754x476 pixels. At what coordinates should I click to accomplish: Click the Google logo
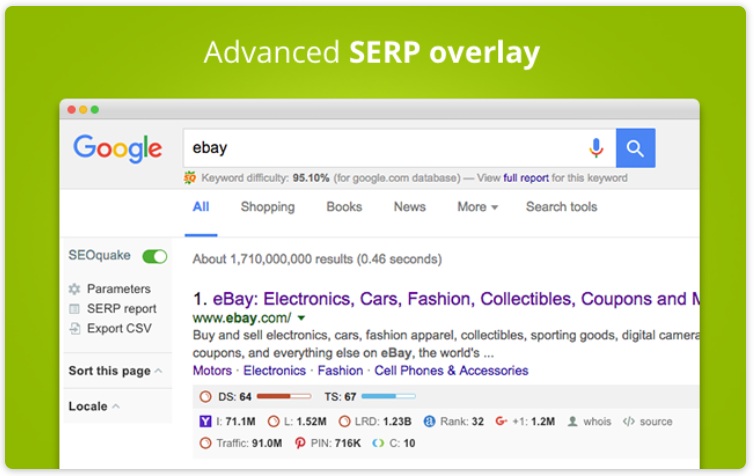(117, 148)
